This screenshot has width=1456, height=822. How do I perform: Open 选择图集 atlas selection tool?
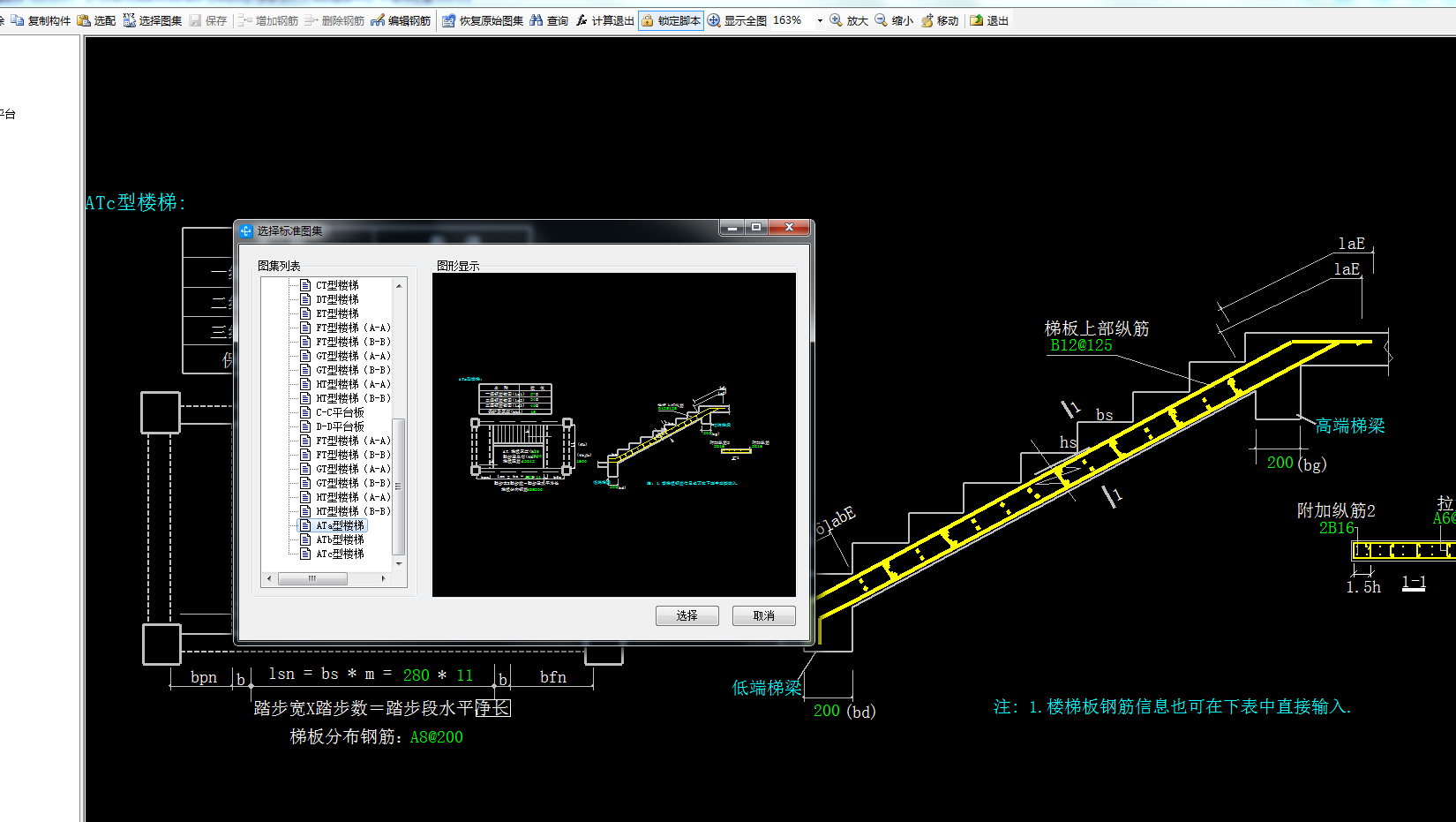(x=152, y=20)
